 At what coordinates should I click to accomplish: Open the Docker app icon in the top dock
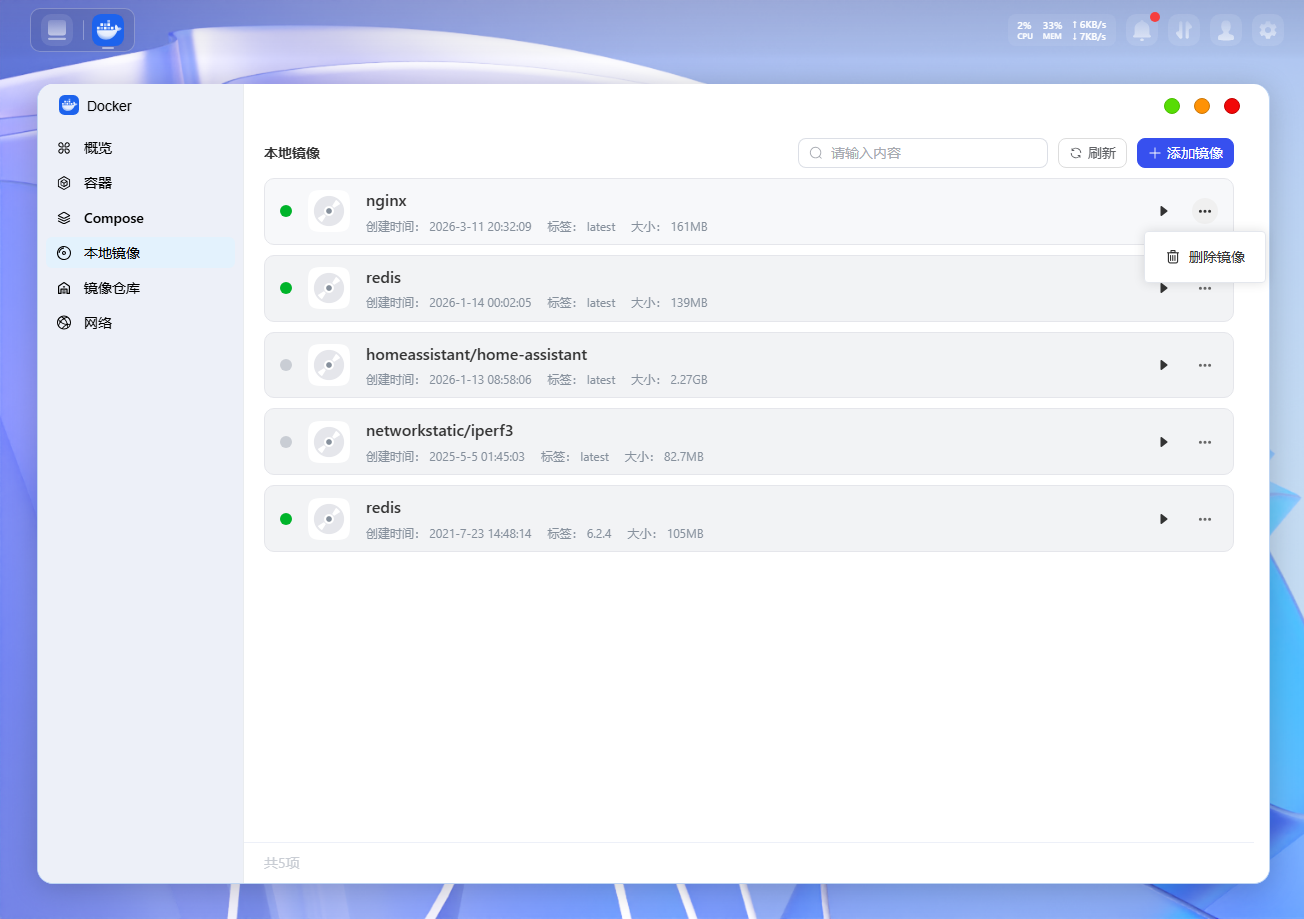point(108,30)
